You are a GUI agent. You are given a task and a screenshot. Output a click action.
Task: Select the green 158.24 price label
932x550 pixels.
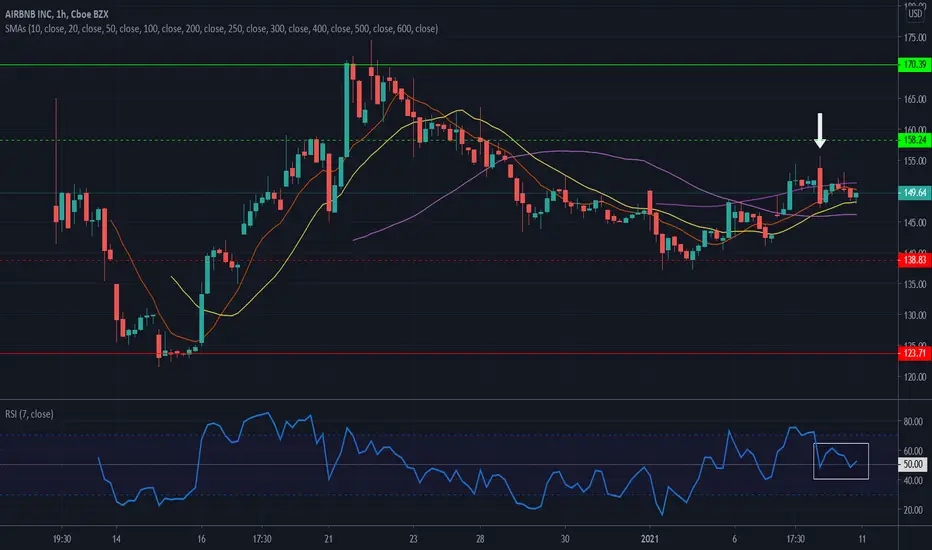click(x=914, y=140)
